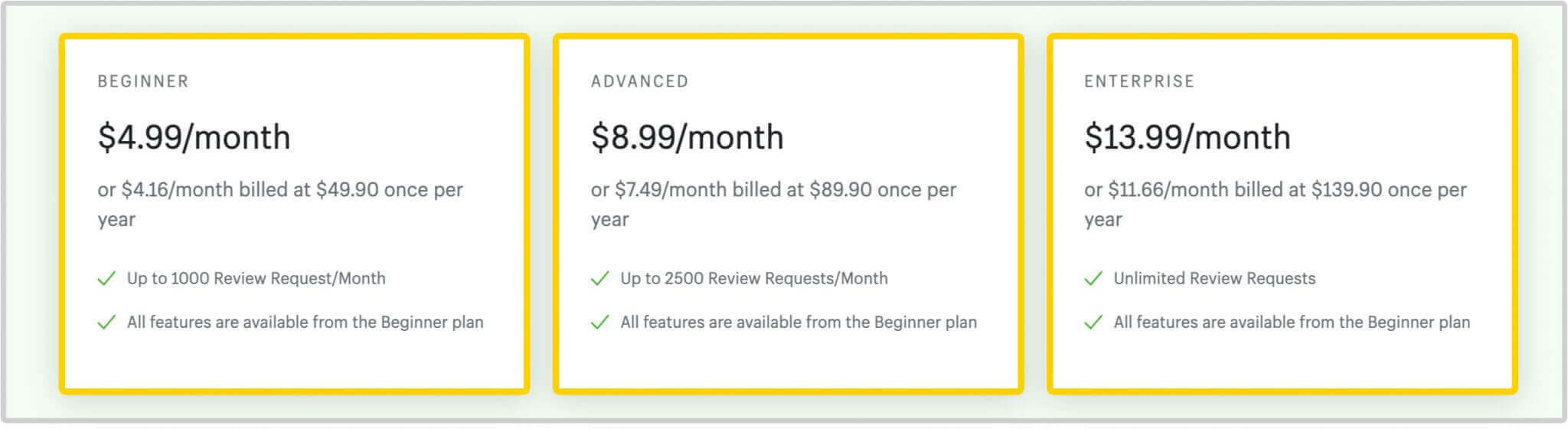Click the $49.90 yearly billing text
Viewport: 1568px width, 429px height.
click(280, 204)
